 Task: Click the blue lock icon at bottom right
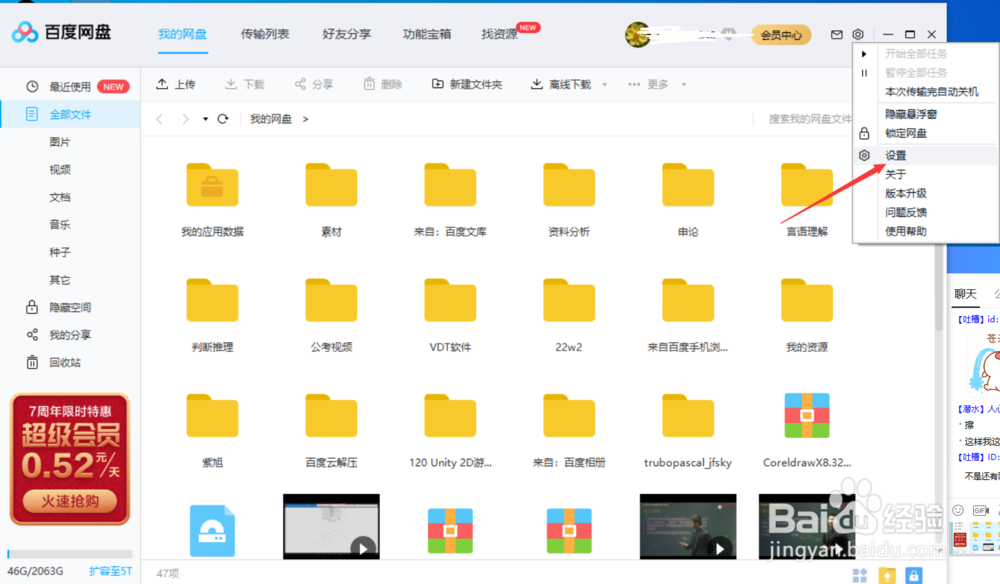914,575
